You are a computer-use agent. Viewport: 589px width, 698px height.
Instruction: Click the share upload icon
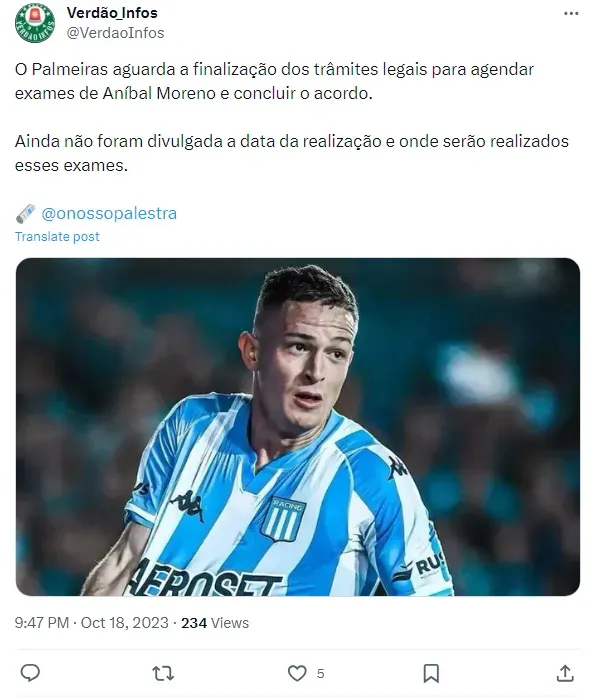pyautogui.click(x=565, y=674)
